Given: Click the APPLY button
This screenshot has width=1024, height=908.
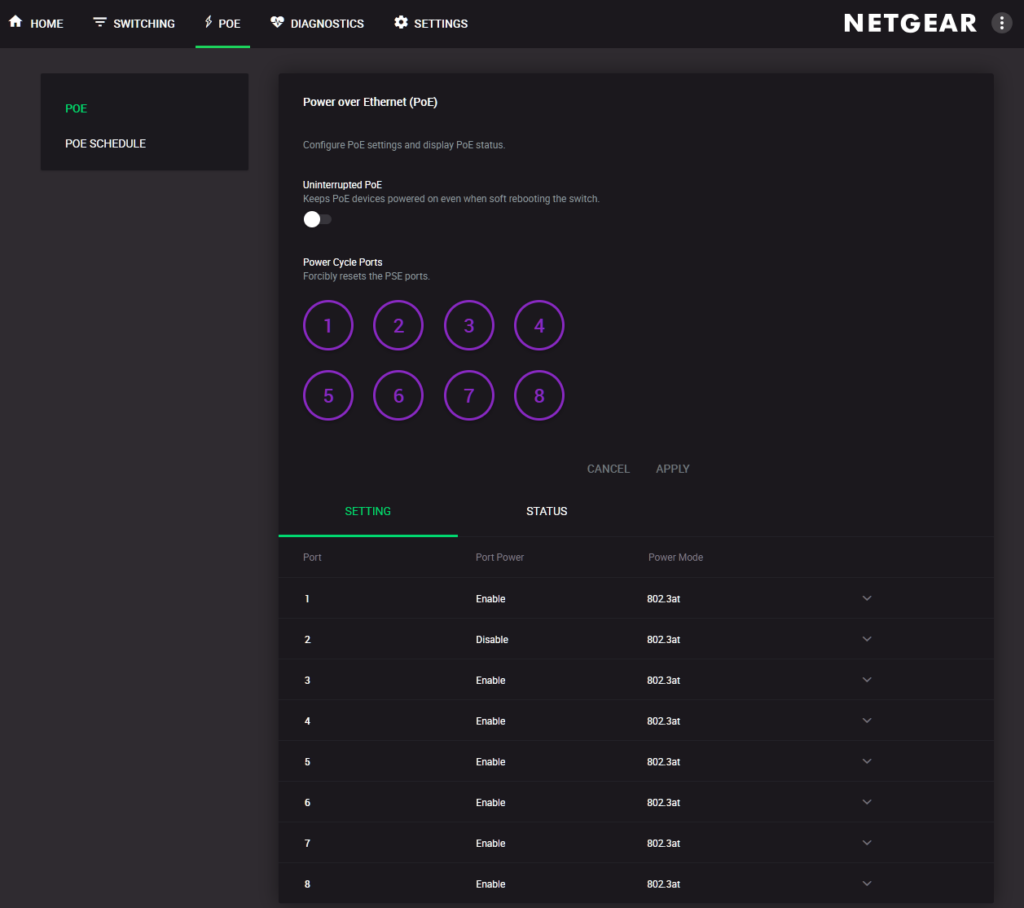Looking at the screenshot, I should 672,469.
